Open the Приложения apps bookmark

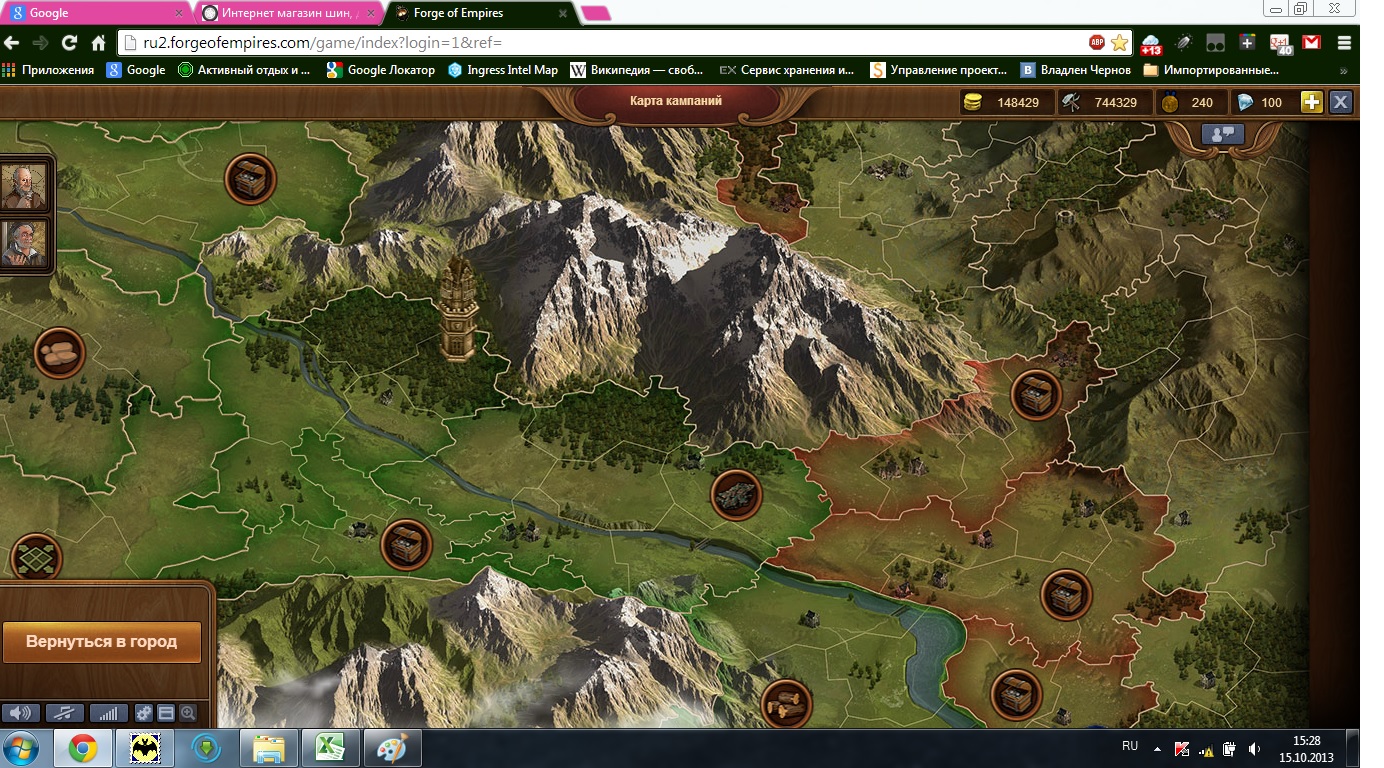click(49, 70)
